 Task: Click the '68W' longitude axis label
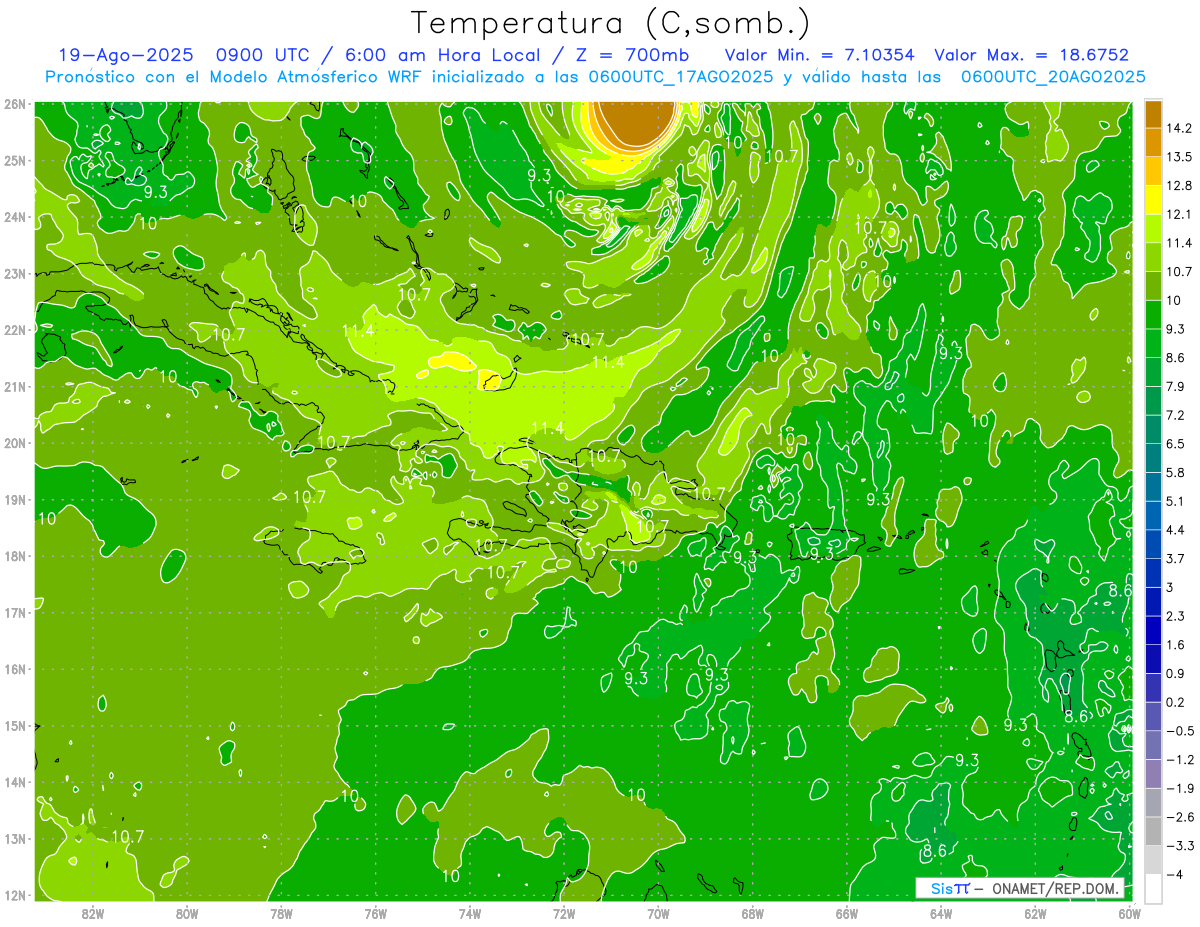pos(752,913)
